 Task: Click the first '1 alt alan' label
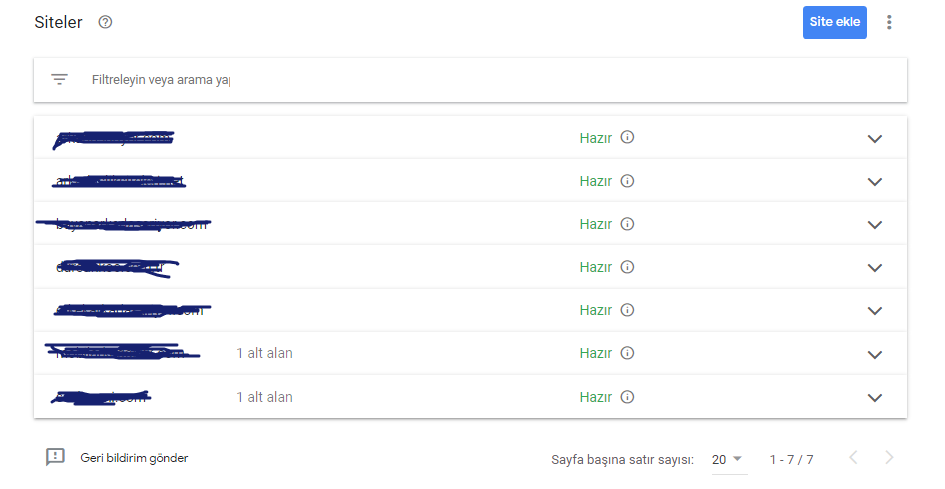[264, 353]
